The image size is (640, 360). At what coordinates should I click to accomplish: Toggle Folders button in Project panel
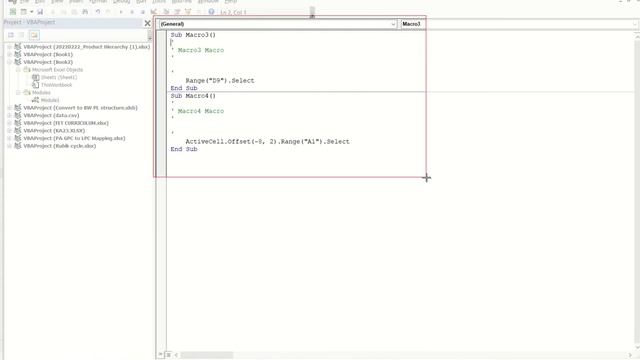point(34,35)
